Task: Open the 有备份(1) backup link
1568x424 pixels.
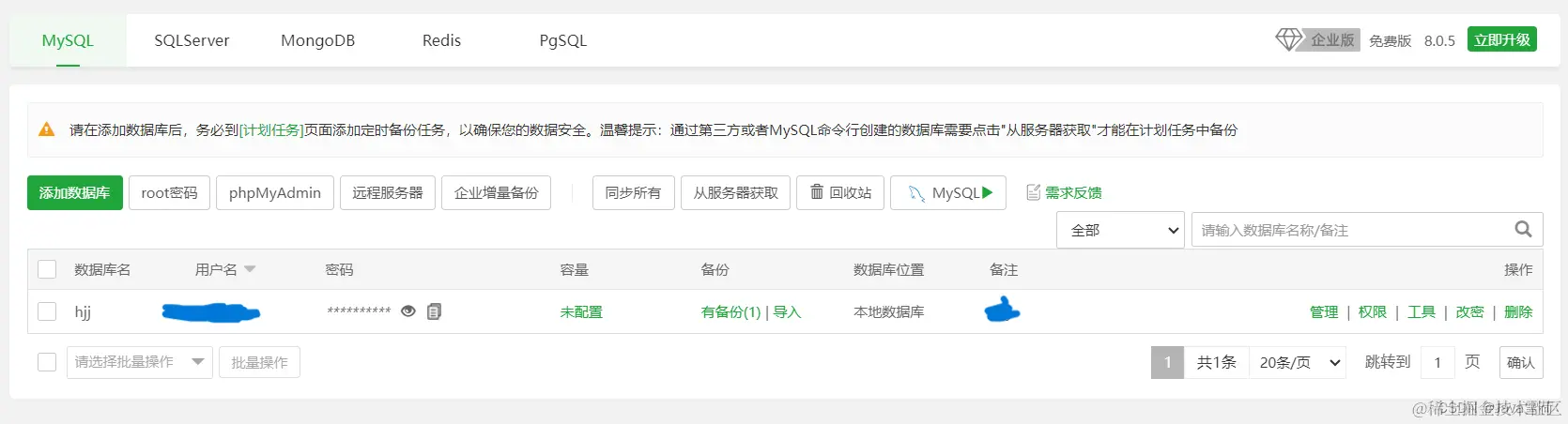Action: [x=730, y=311]
